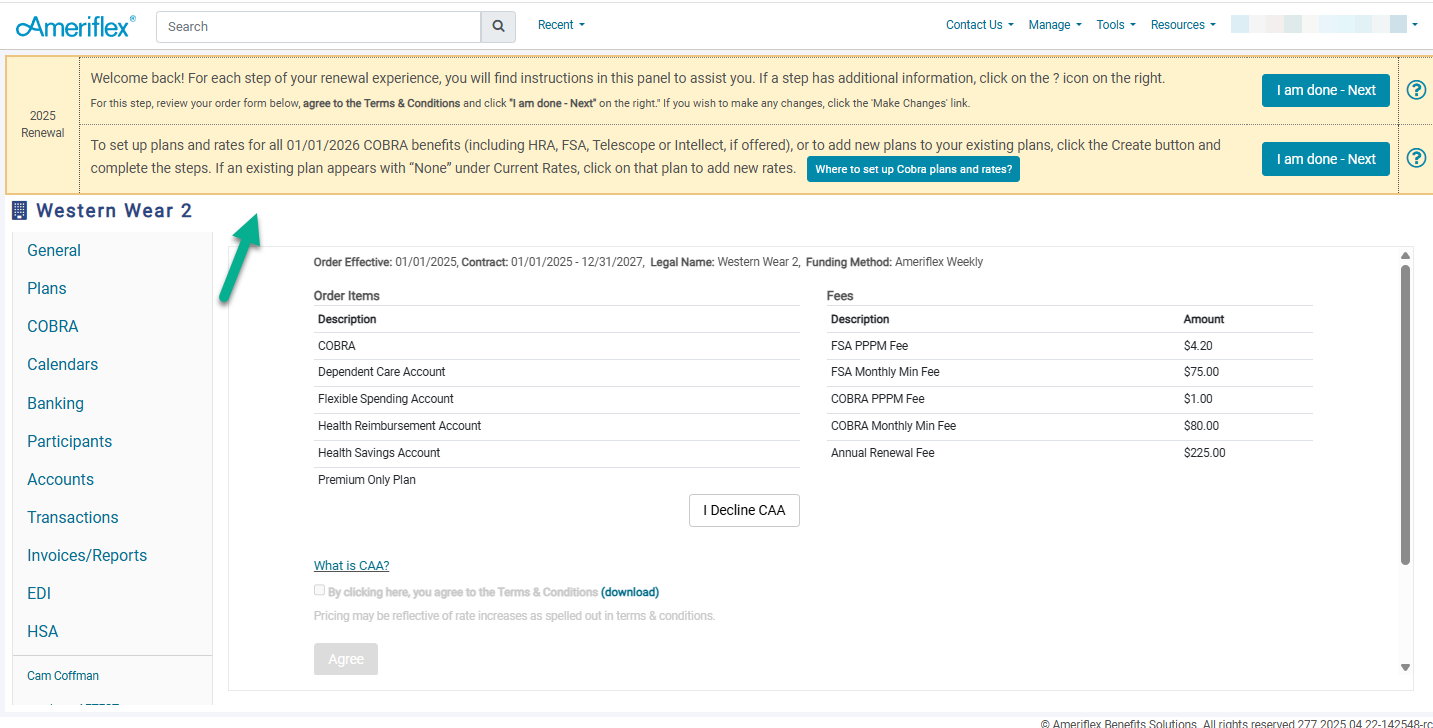Open the EDI section

[x=39, y=594]
